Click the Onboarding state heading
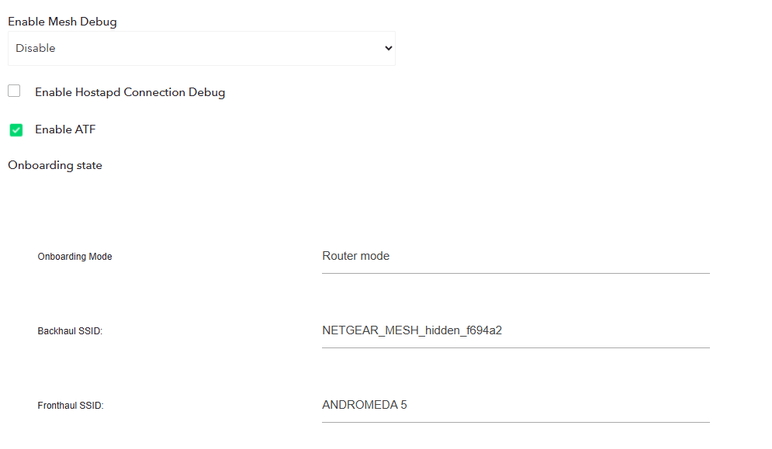Screen dimensions: 772x449 tap(55, 165)
